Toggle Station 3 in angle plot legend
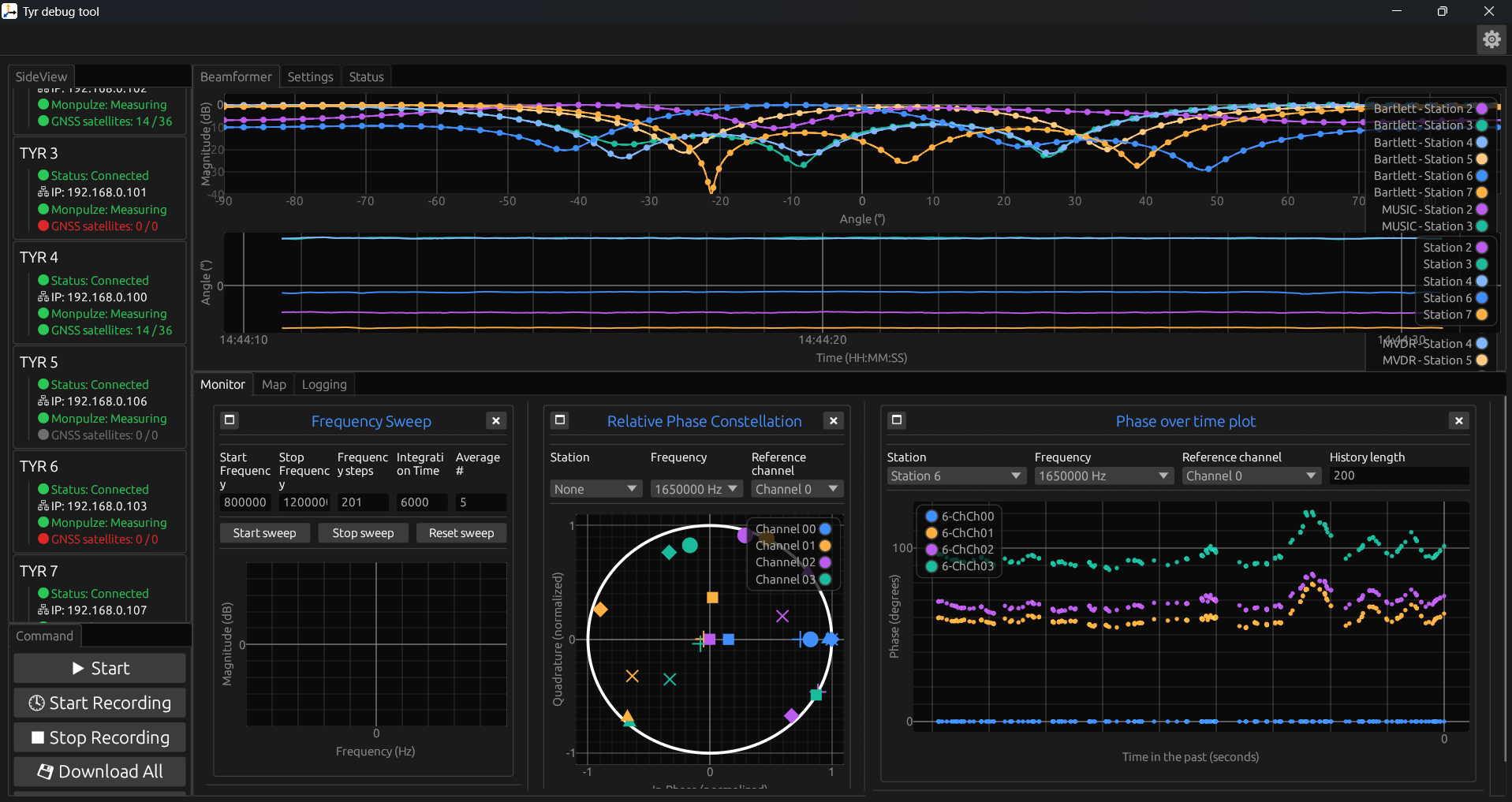 [x=1455, y=264]
